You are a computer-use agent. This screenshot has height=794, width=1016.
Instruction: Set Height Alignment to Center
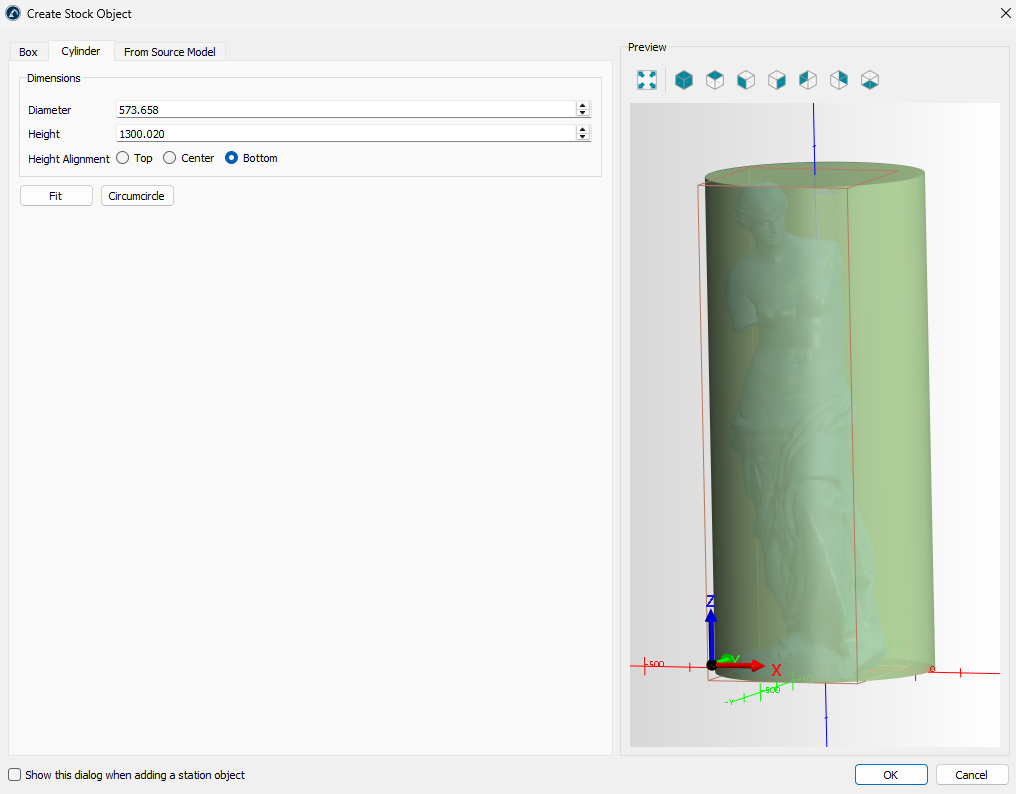click(x=170, y=158)
